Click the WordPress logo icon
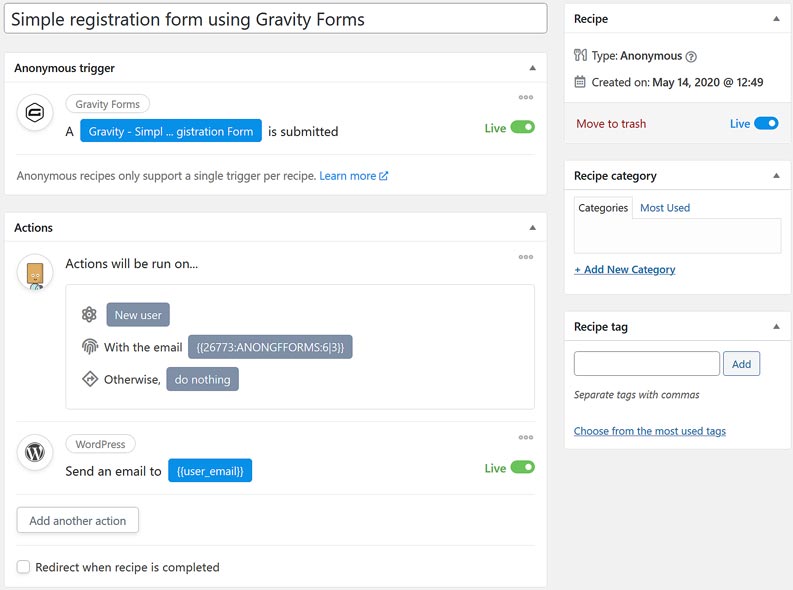The width and height of the screenshot is (793, 590). point(35,452)
